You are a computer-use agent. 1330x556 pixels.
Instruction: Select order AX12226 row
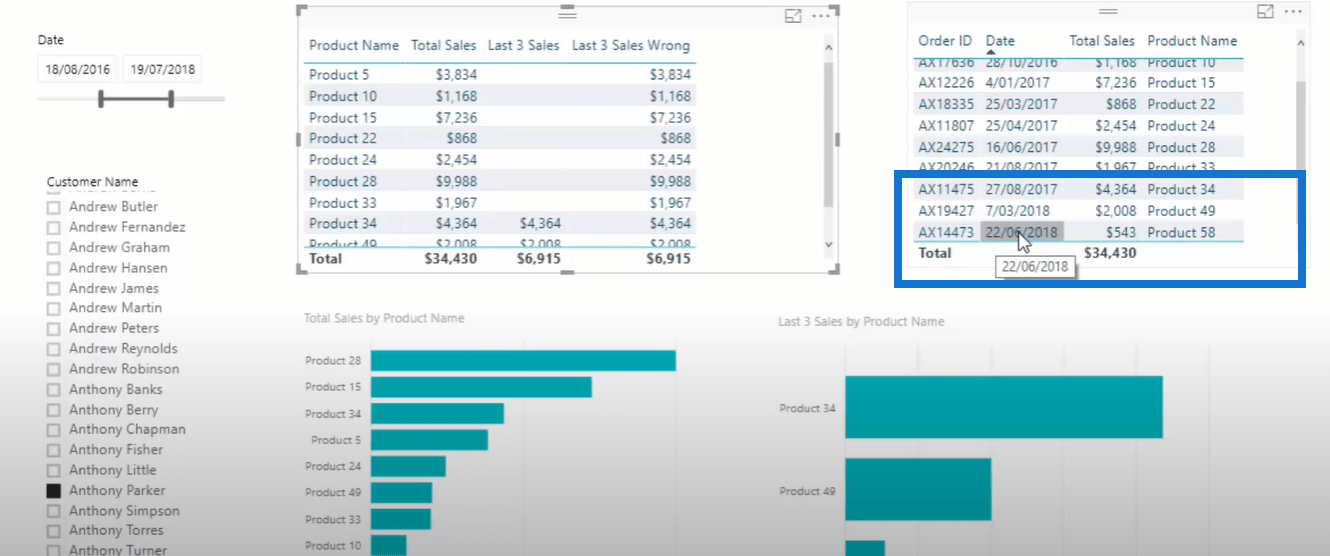pos(1080,83)
